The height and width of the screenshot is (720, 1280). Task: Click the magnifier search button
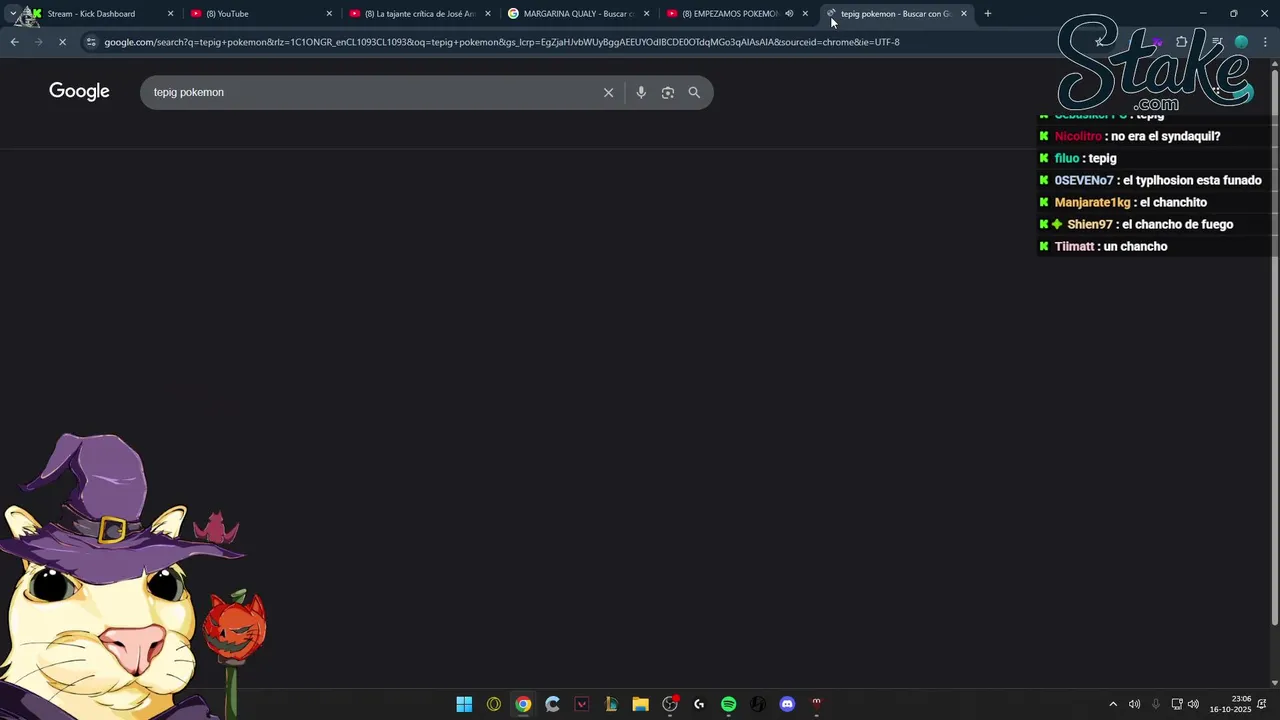(x=694, y=93)
